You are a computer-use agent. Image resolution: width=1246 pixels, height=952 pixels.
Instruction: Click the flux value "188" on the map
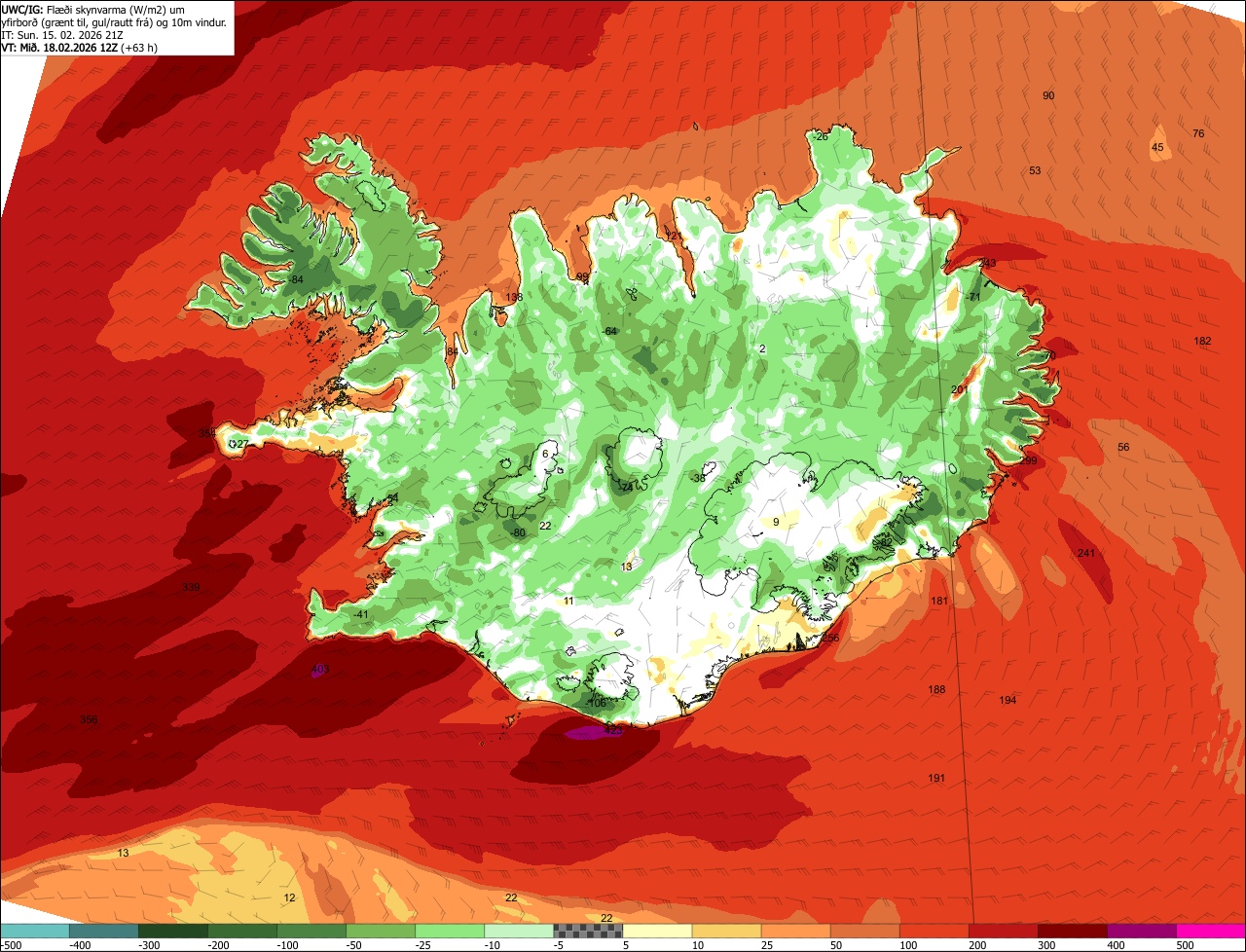click(x=936, y=689)
